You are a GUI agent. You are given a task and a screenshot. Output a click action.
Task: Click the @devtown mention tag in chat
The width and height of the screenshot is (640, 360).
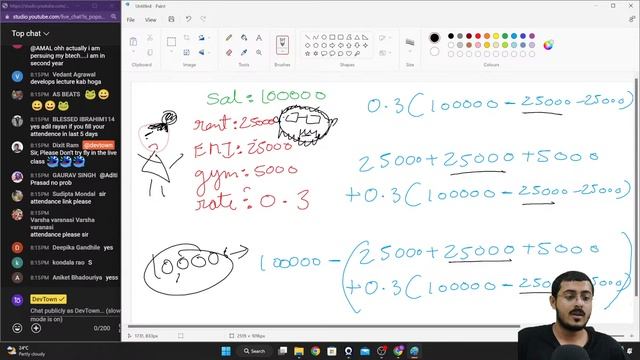pos(98,145)
